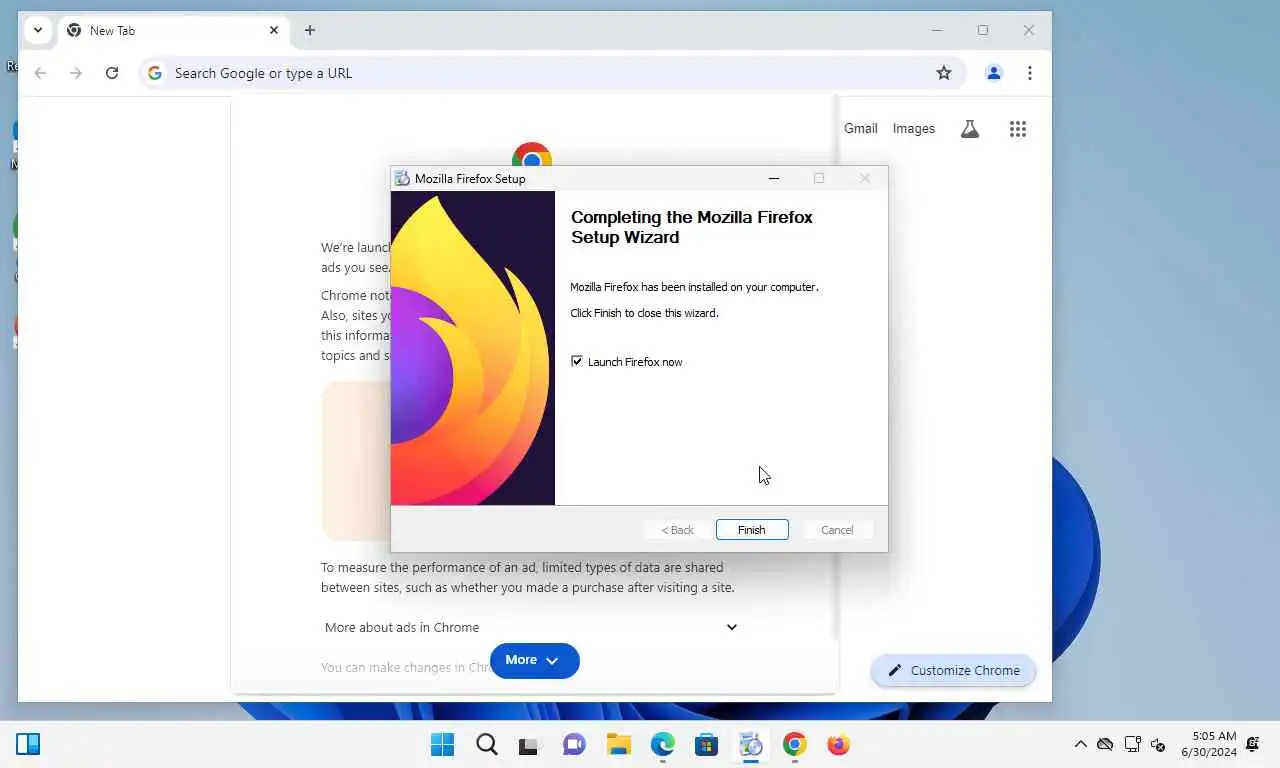This screenshot has height=768, width=1280.
Task: Click Chrome's back arrow
Action: click(x=40, y=73)
